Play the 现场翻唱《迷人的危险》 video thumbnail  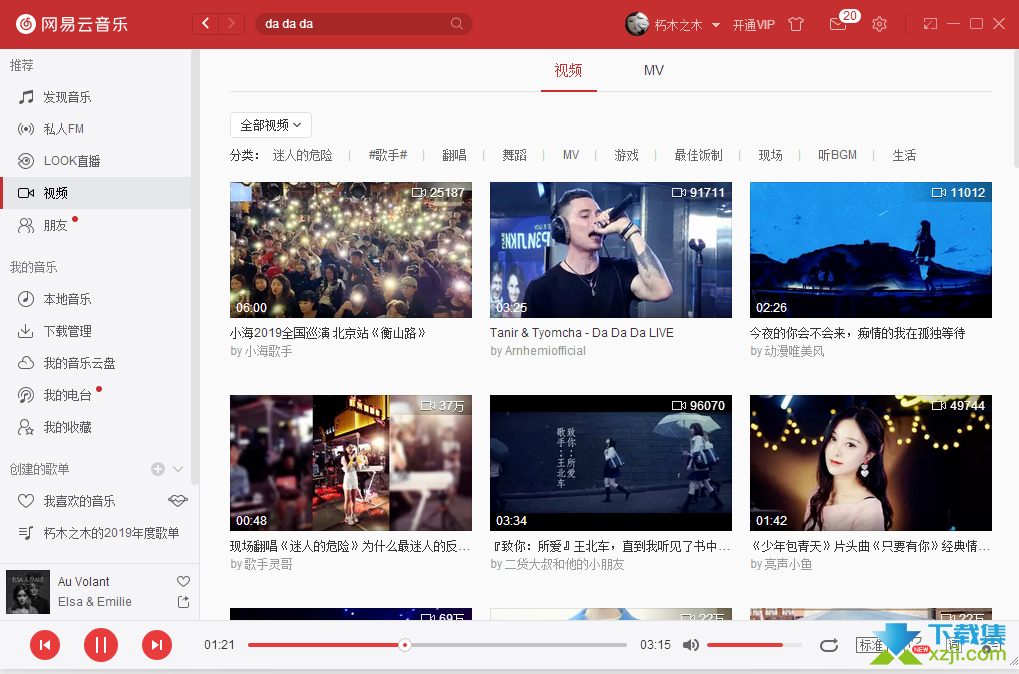click(351, 463)
